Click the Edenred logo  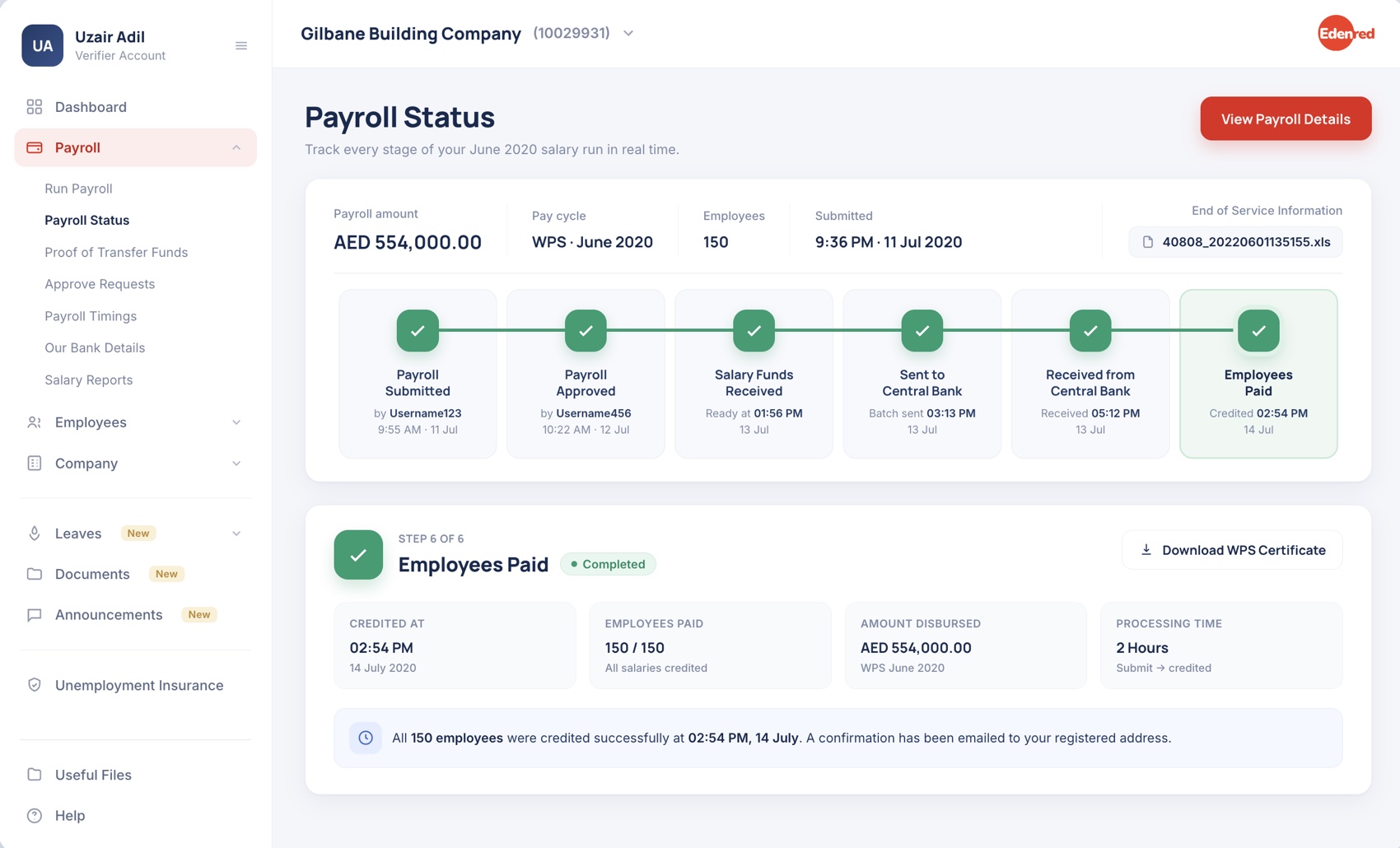tap(1346, 33)
